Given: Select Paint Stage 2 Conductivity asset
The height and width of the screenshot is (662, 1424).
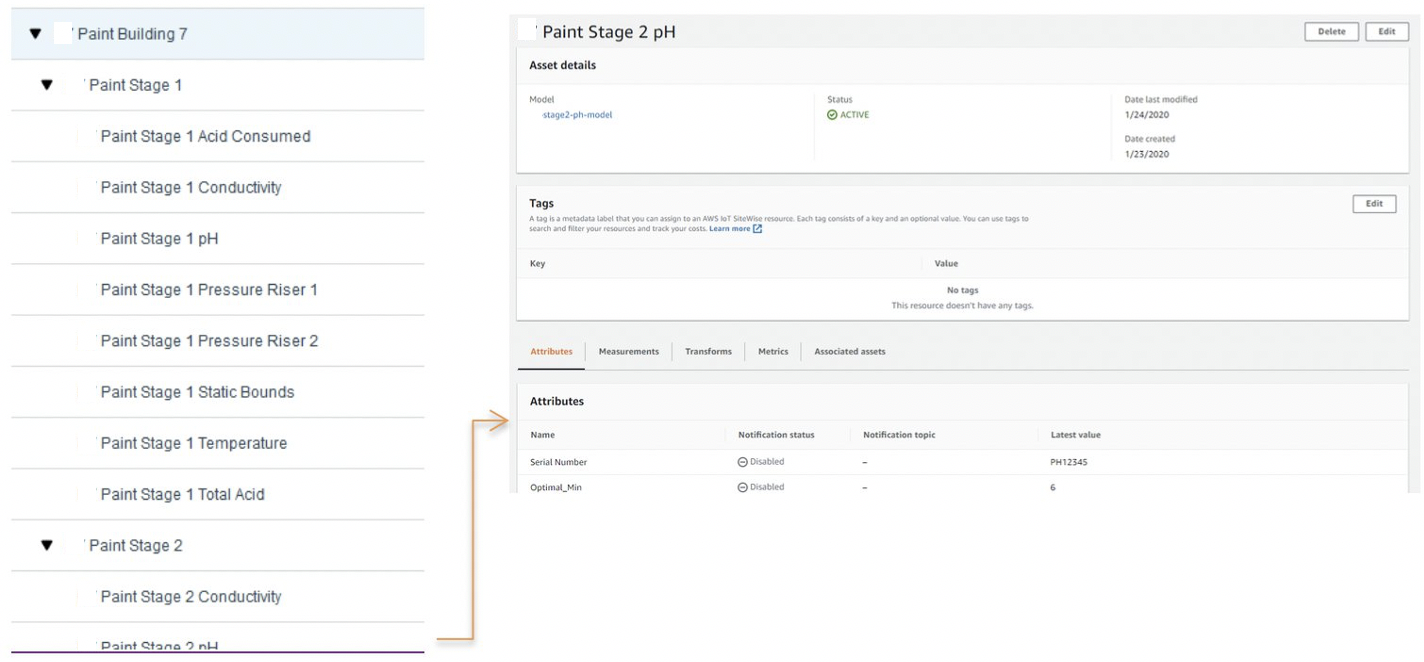Looking at the screenshot, I should pos(190,597).
